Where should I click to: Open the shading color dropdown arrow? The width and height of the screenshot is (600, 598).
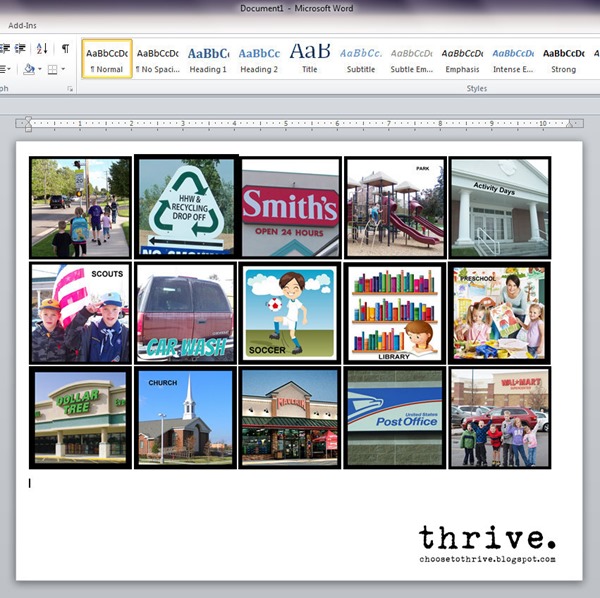39,69
